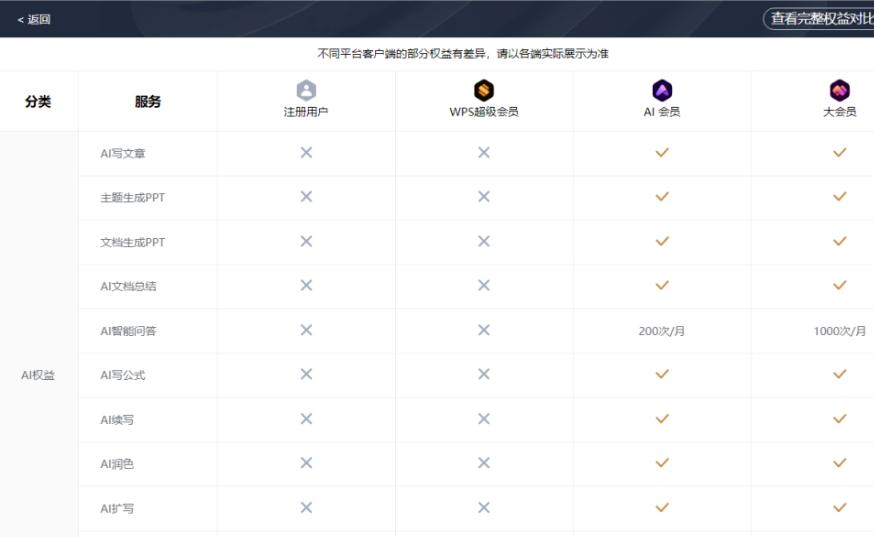The height and width of the screenshot is (537, 874).
Task: Click AI写文章 checkmark under AI 会员
Action: (x=662, y=153)
